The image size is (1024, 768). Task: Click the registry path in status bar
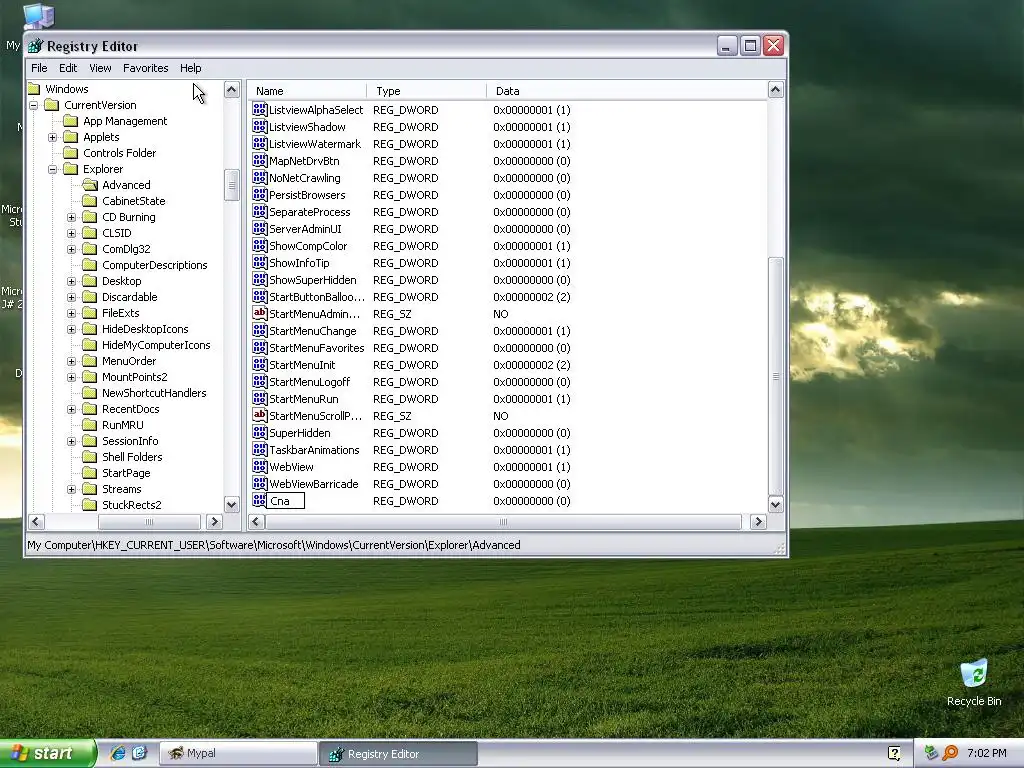[274, 545]
